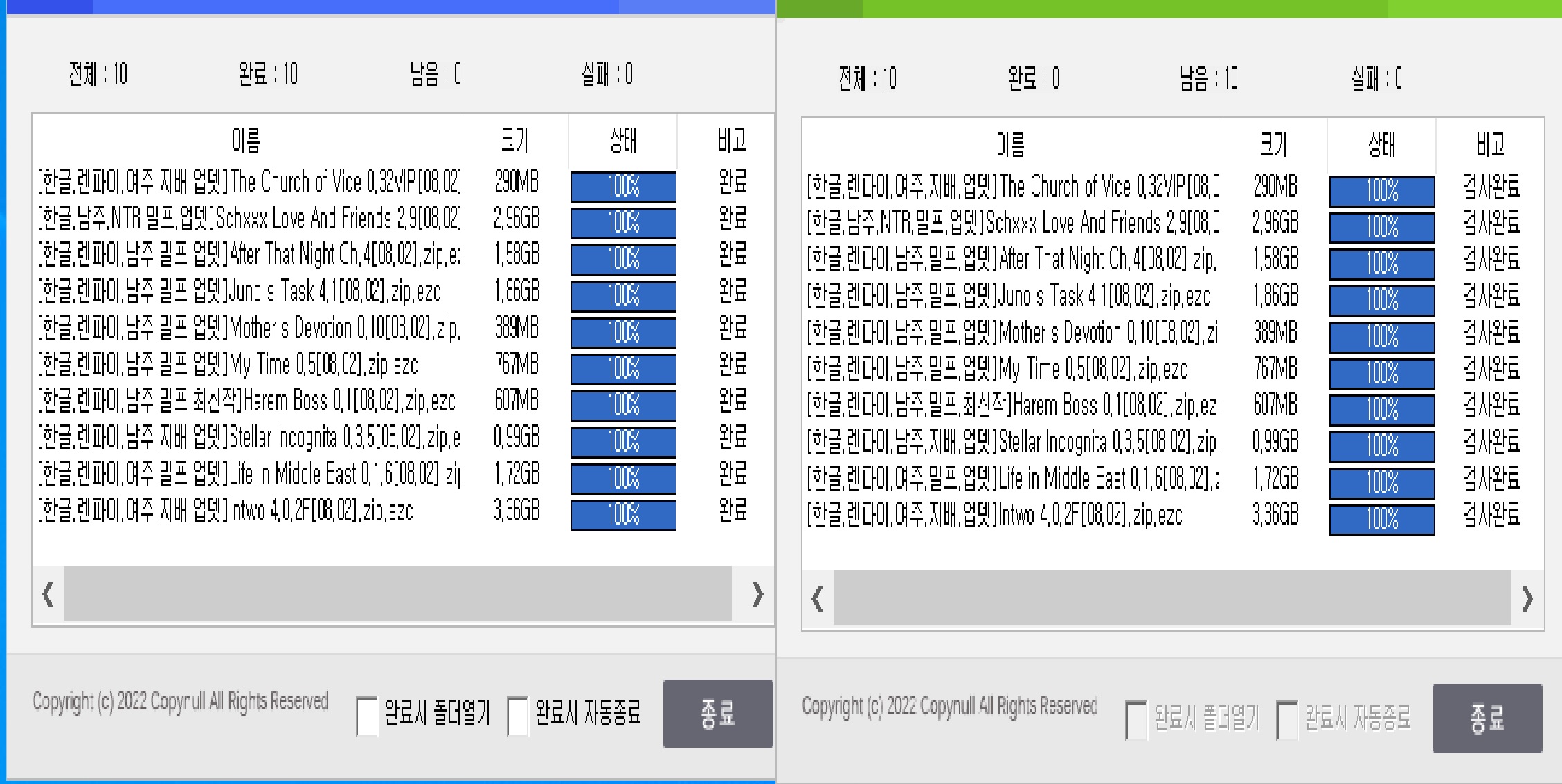Toggle 완료시 자동종료 checkbox in right window
The image size is (1562, 784).
[1287, 720]
